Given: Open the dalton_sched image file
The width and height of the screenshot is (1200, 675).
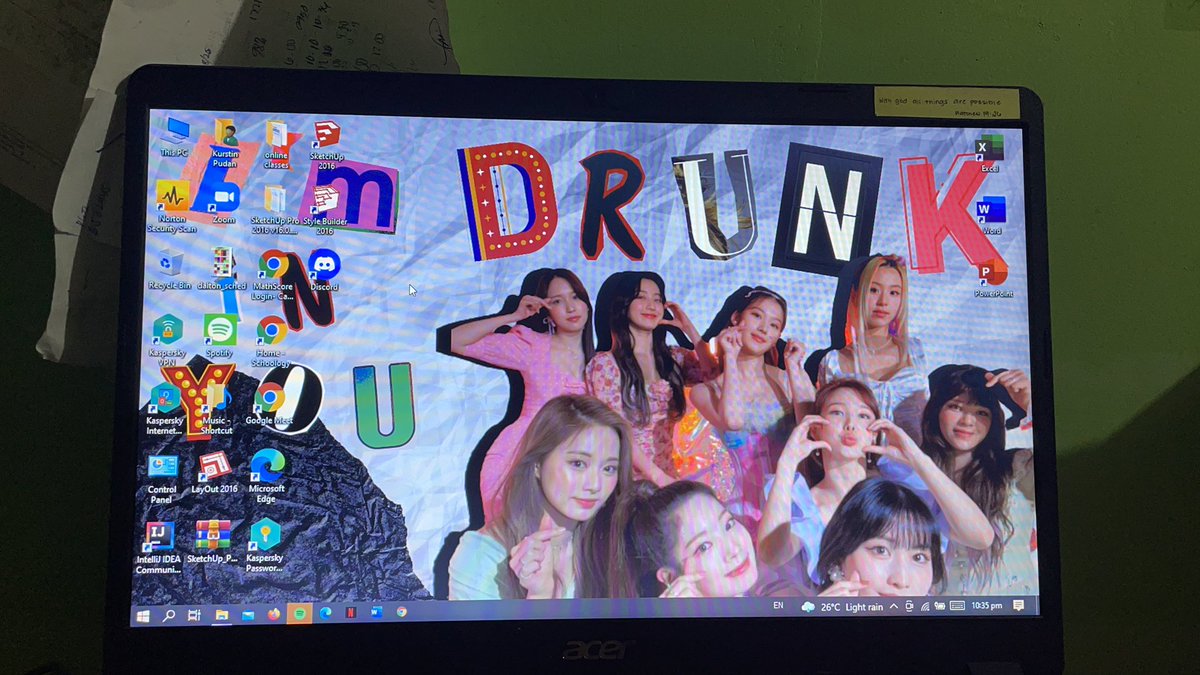Looking at the screenshot, I should tap(222, 270).
